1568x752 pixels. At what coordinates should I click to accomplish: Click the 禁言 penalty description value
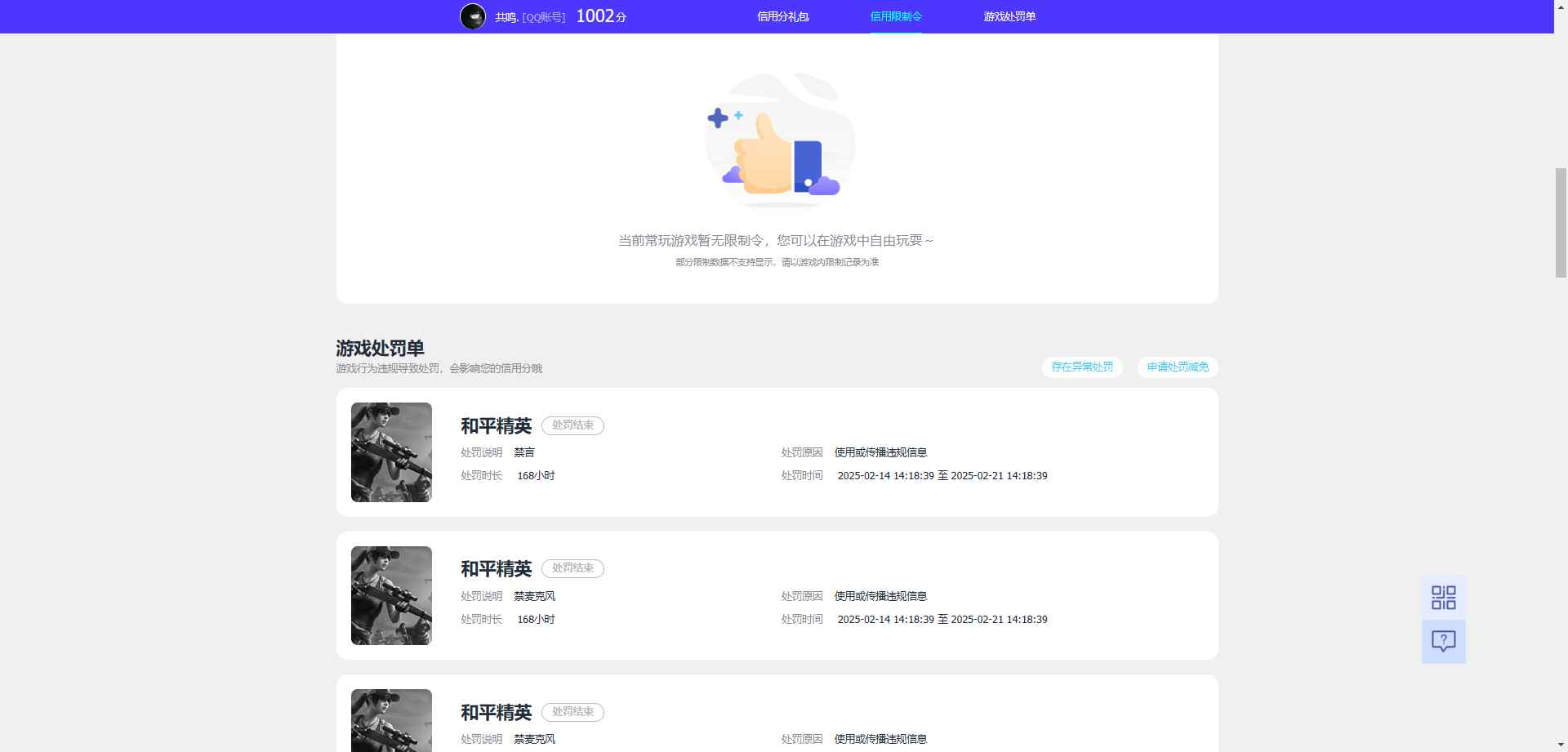pyautogui.click(x=524, y=452)
